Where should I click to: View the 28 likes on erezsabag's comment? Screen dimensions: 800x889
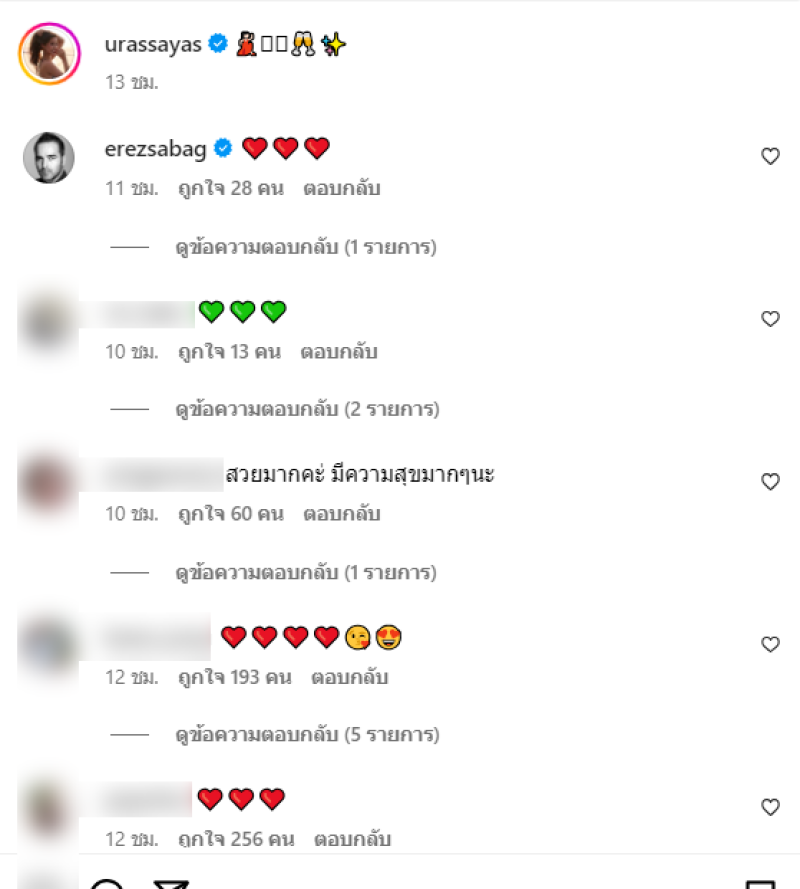(x=231, y=188)
